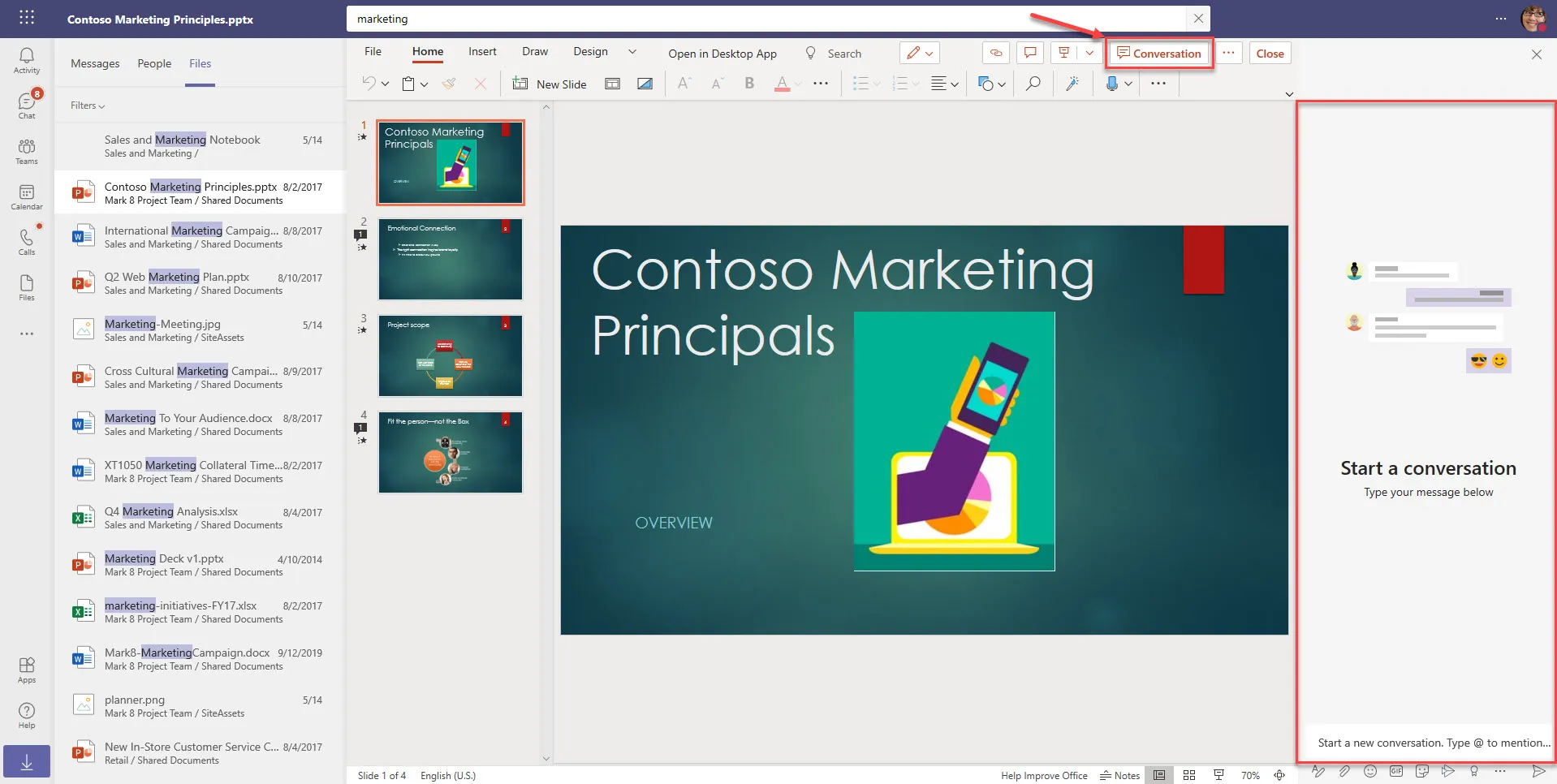The height and width of the screenshot is (784, 1557).
Task: Open the Calendar app icon
Action: [x=27, y=196]
